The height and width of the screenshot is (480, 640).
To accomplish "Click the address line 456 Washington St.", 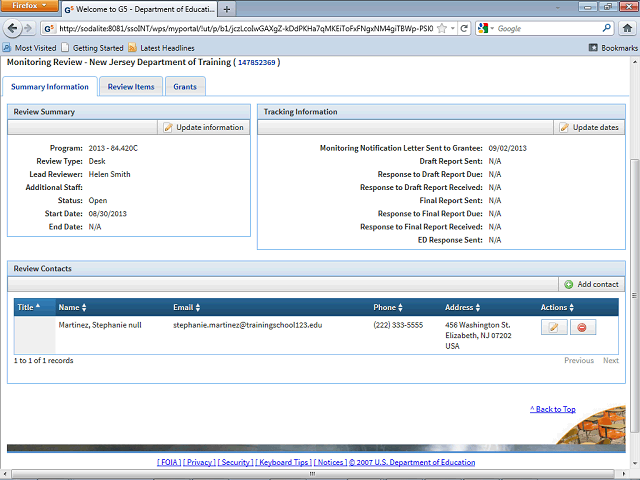I will click(478, 325).
